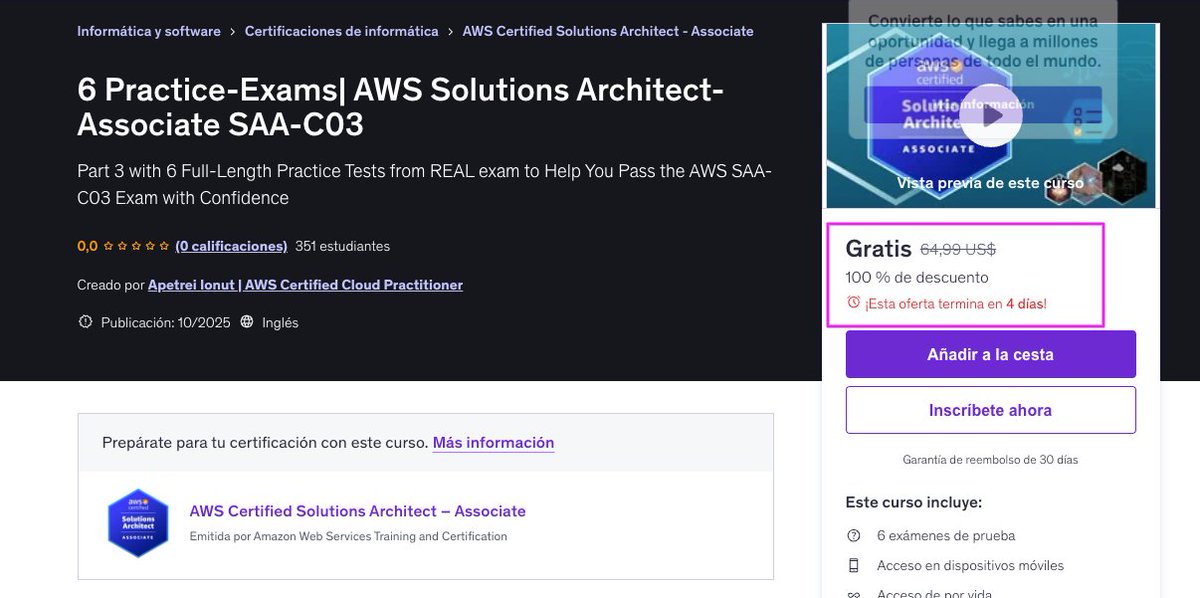Click the Inscríbete ahora button

click(x=991, y=410)
